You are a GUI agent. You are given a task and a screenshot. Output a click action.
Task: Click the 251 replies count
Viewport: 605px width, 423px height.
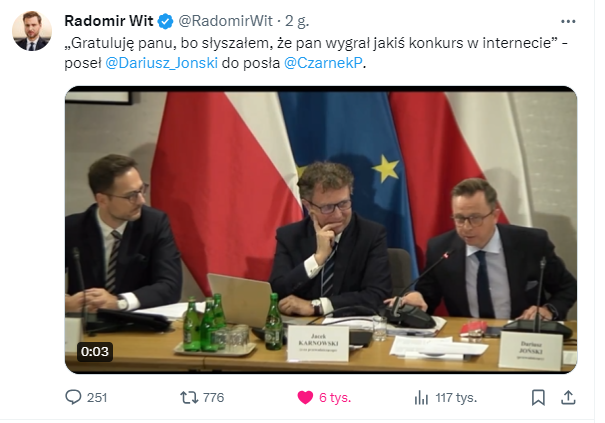[97, 398]
